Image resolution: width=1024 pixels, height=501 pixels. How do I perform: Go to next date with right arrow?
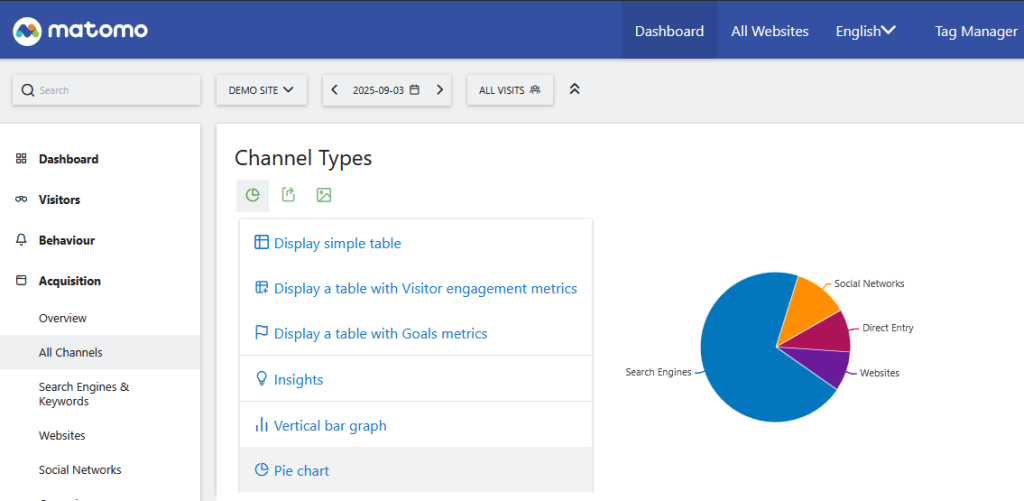439,90
